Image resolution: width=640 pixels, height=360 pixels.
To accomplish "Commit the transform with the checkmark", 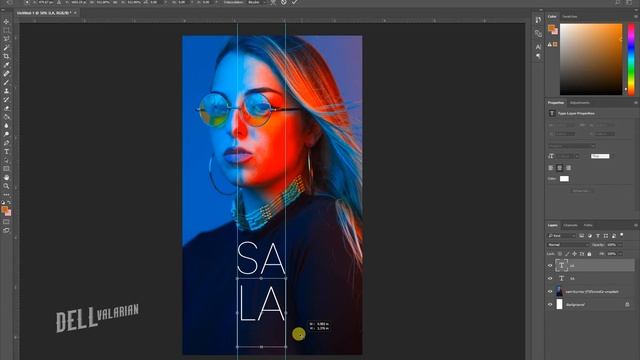I will point(294,2).
